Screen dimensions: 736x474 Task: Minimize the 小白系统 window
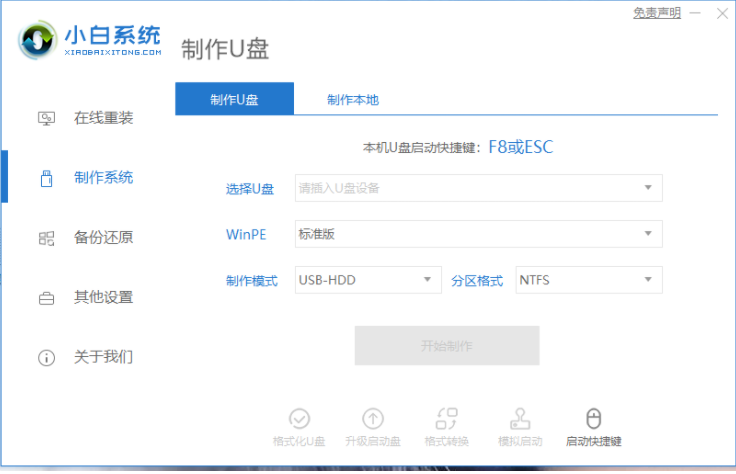695,13
